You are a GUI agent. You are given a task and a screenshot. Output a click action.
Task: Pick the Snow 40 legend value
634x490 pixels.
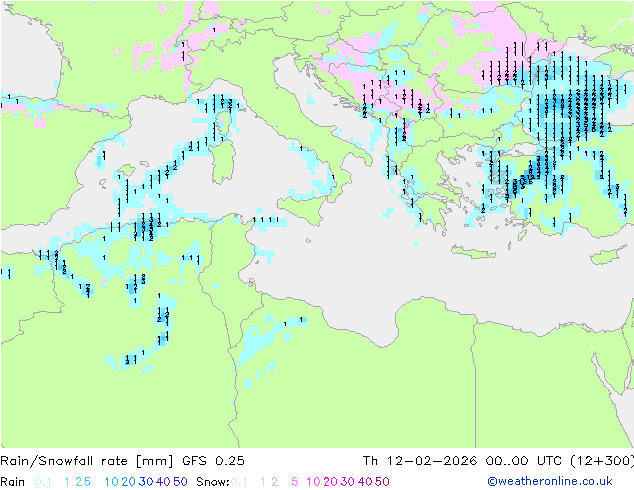tap(365, 482)
